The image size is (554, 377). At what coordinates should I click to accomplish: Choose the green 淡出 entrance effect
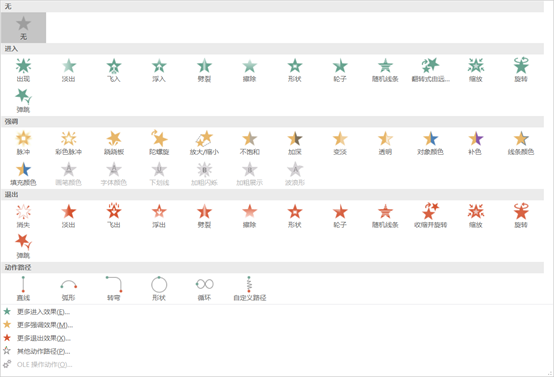69,70
